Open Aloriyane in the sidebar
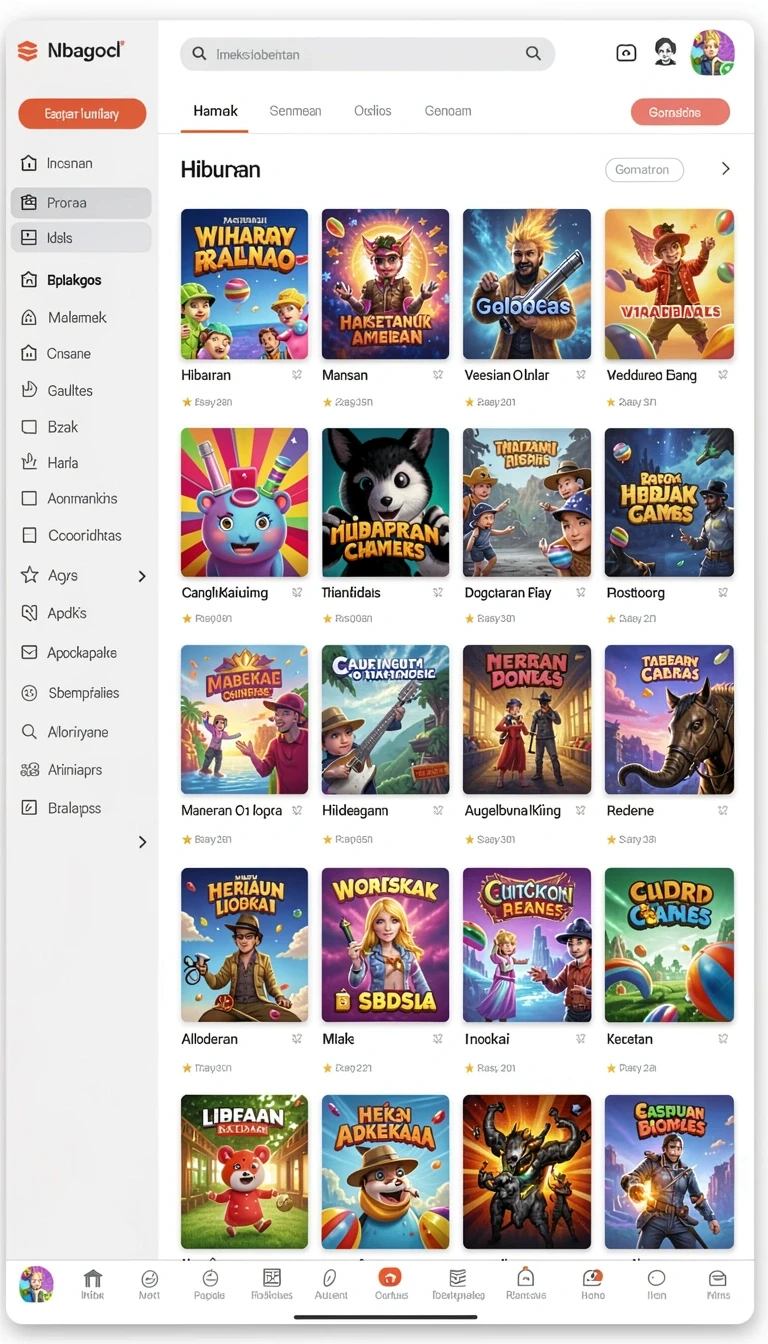This screenshot has width=768, height=1344. pyautogui.click(x=78, y=732)
